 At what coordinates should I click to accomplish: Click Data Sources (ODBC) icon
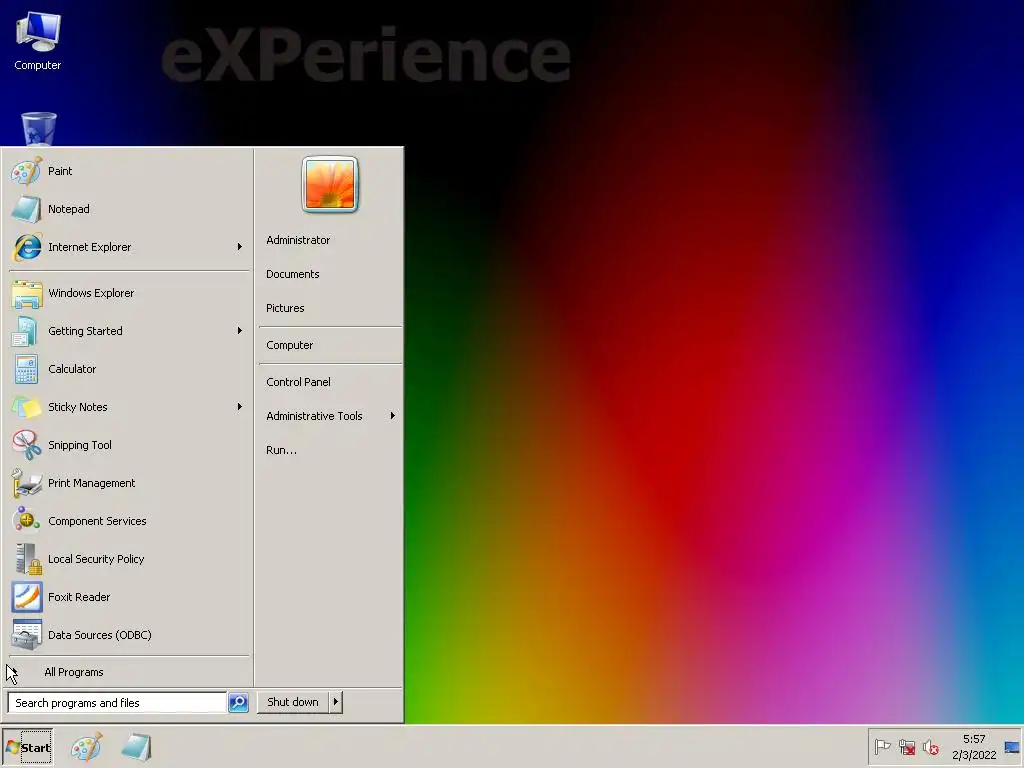[26, 635]
